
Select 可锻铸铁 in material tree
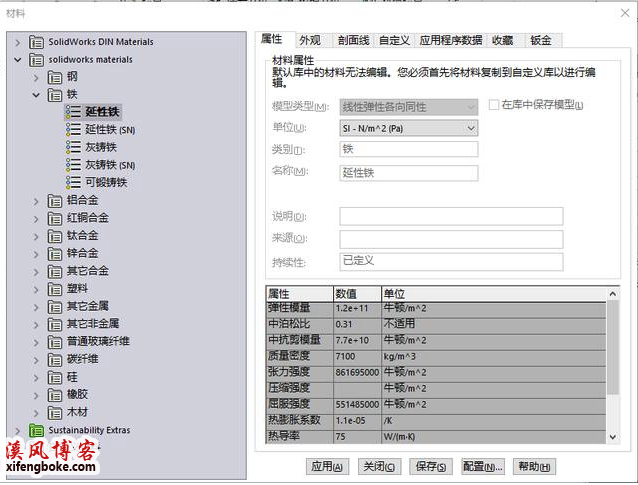click(x=106, y=182)
